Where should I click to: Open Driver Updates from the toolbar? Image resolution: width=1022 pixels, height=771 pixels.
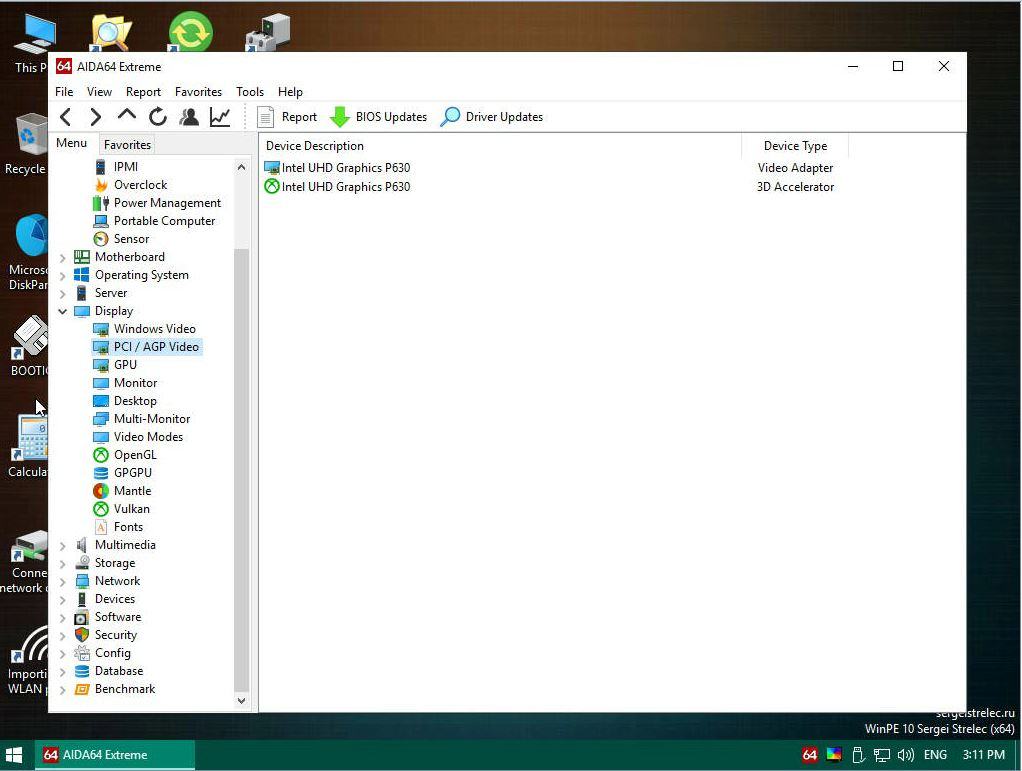pos(492,117)
